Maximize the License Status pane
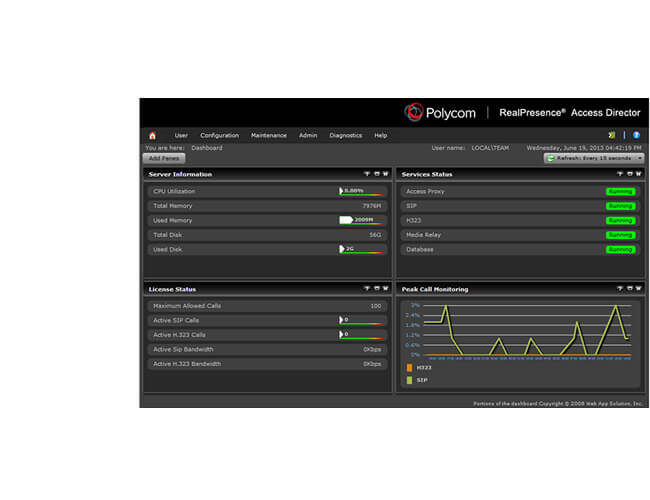650x500 pixels. tap(377, 288)
